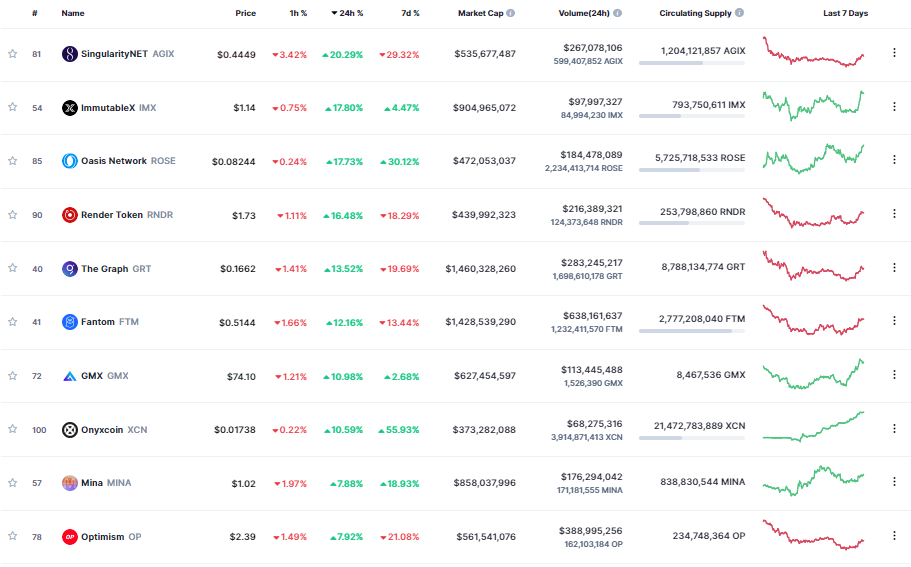This screenshot has height=567, width=911.
Task: Click Fantom circulating supply progress bar
Action: [692, 331]
